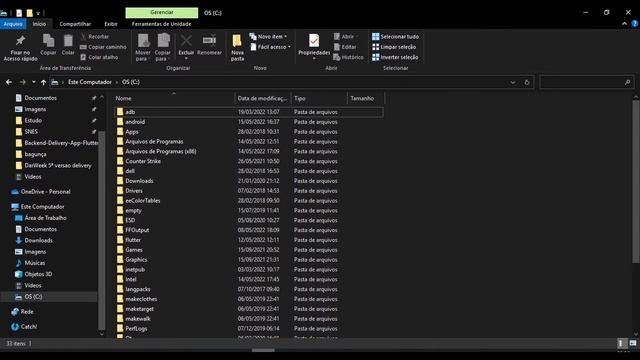Screen dimensions: 640x360
Task: Pin to Quick Access (Fixar no Acesso rápido)
Action: click(20, 48)
